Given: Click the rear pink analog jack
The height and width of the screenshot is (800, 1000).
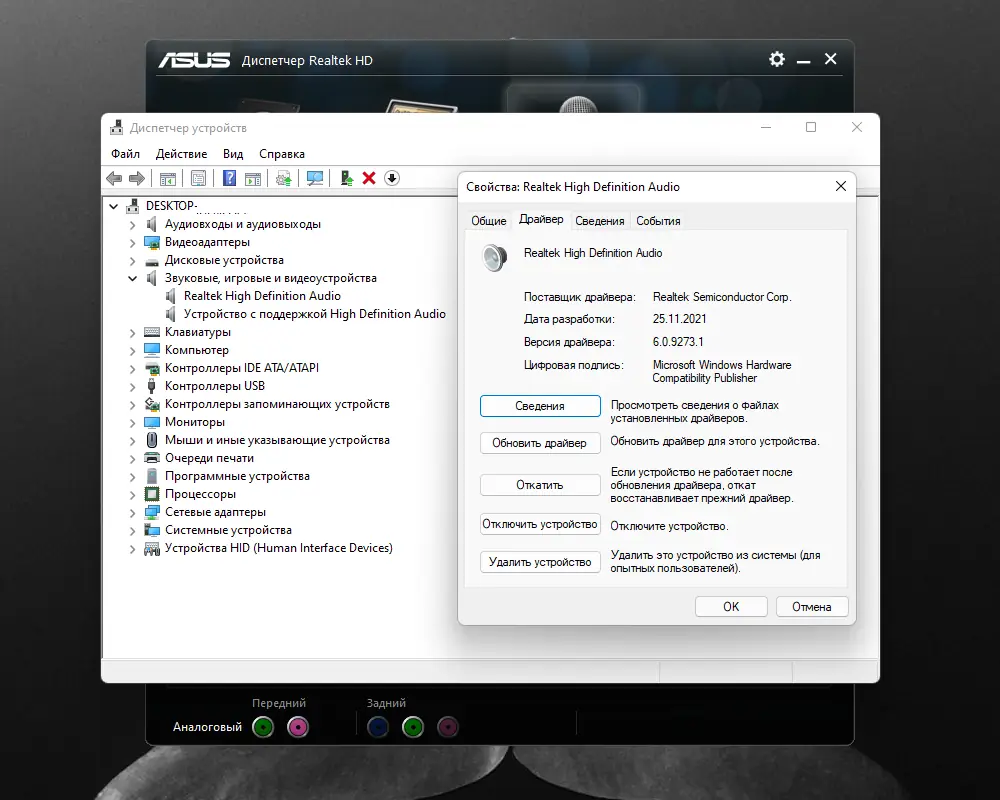Looking at the screenshot, I should click(x=448, y=727).
